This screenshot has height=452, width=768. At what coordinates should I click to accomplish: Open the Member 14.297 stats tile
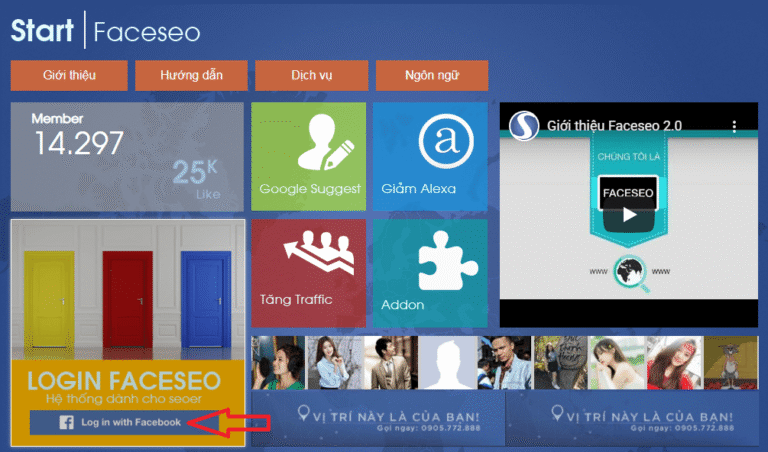point(127,157)
